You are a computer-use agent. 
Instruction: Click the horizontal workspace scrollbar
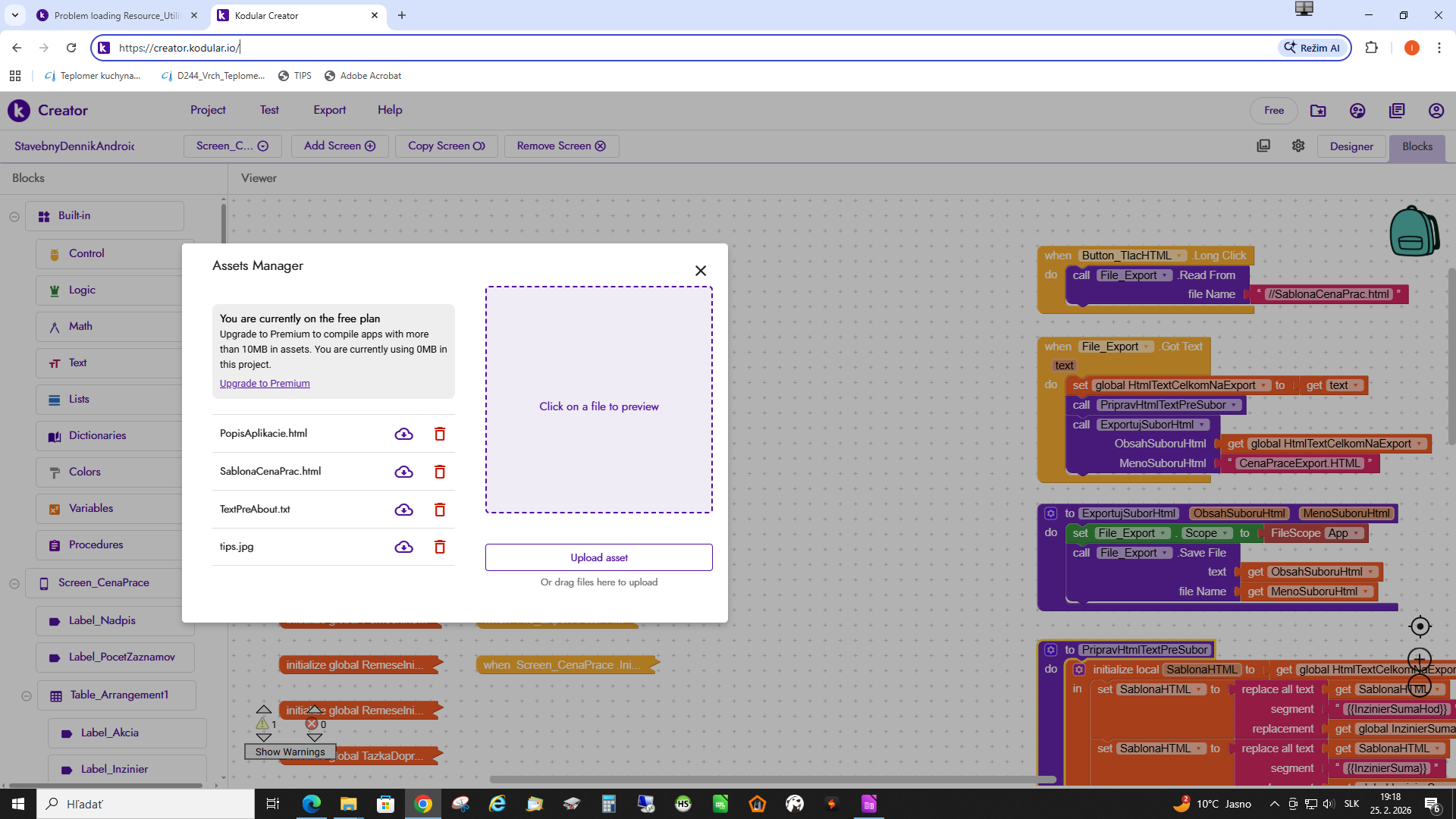coord(772,779)
